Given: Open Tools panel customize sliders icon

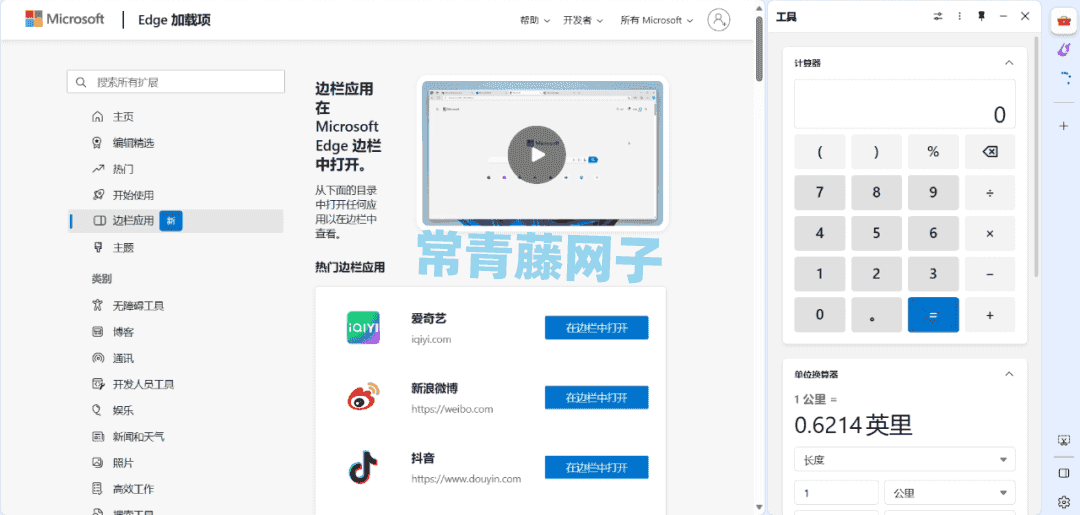Looking at the screenshot, I should click(937, 17).
